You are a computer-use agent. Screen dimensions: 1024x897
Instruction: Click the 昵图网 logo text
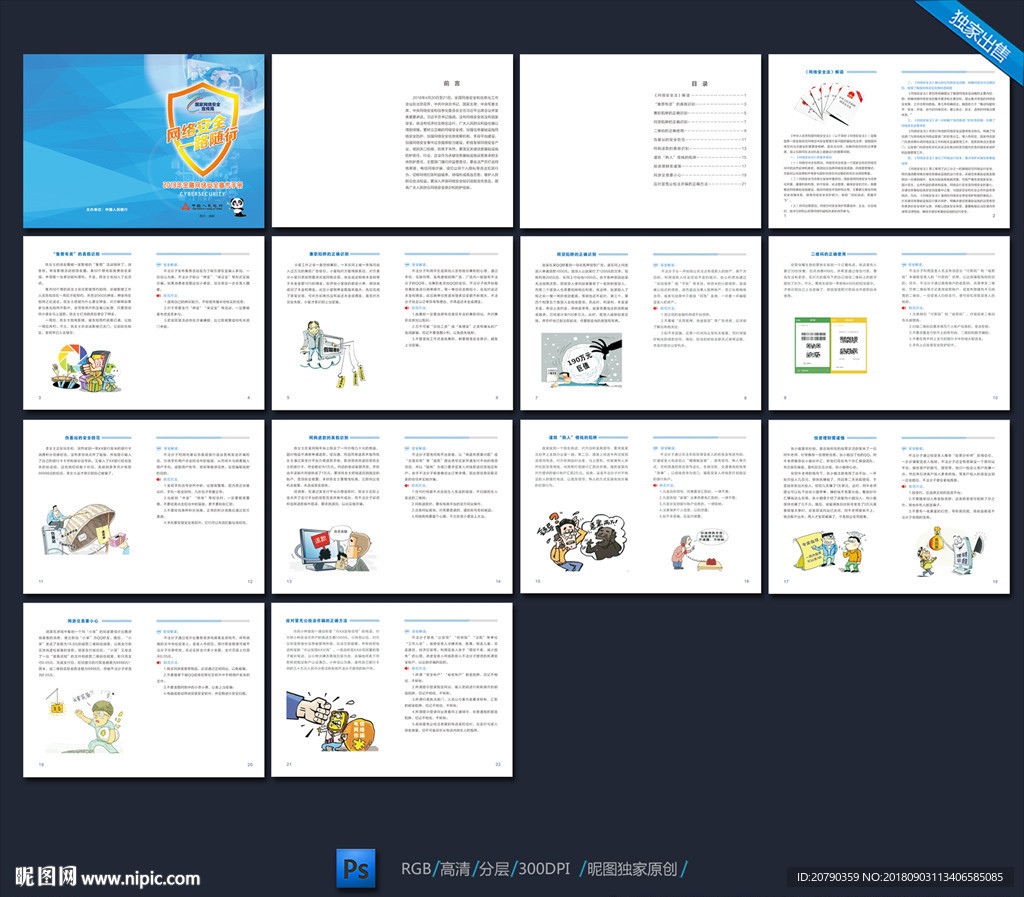point(46,877)
